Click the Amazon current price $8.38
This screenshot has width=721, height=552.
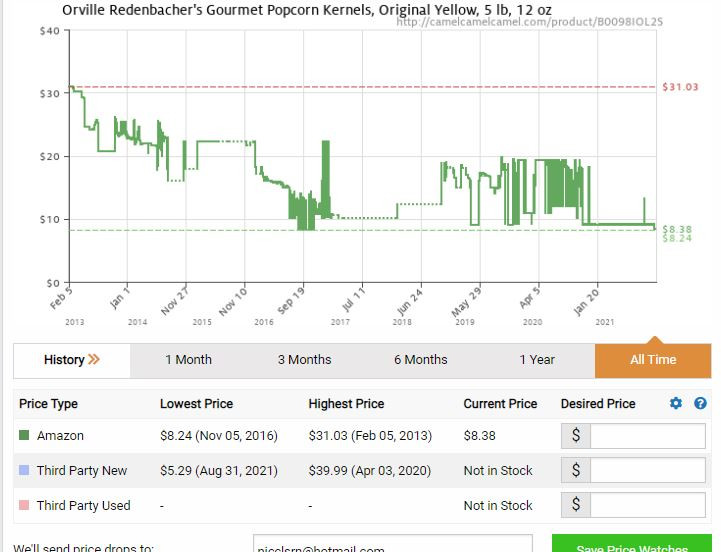480,436
